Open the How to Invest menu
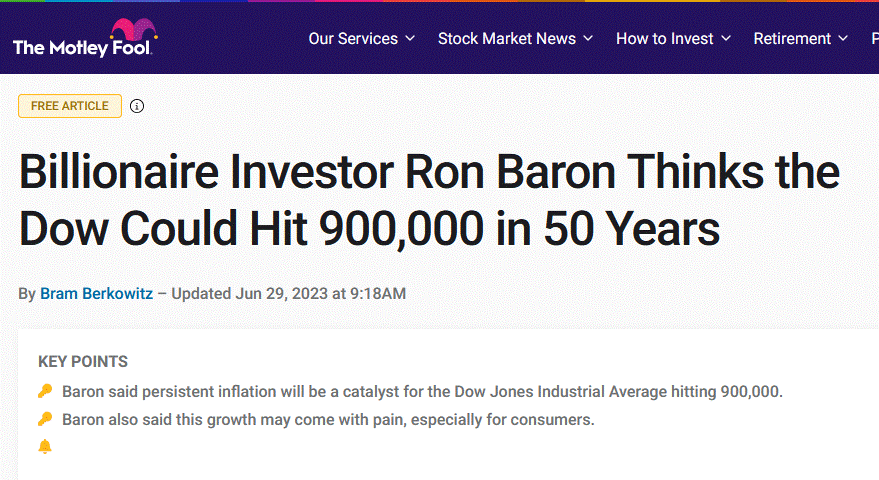 tap(665, 39)
